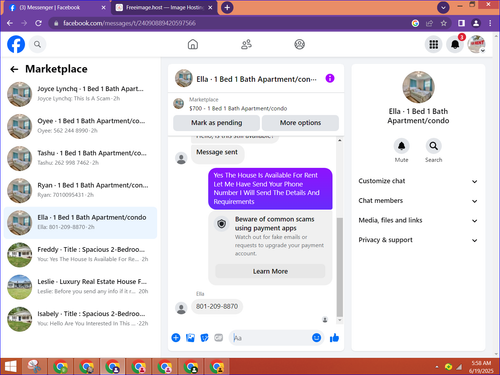Choose a GIF icon in composer

coord(219,338)
